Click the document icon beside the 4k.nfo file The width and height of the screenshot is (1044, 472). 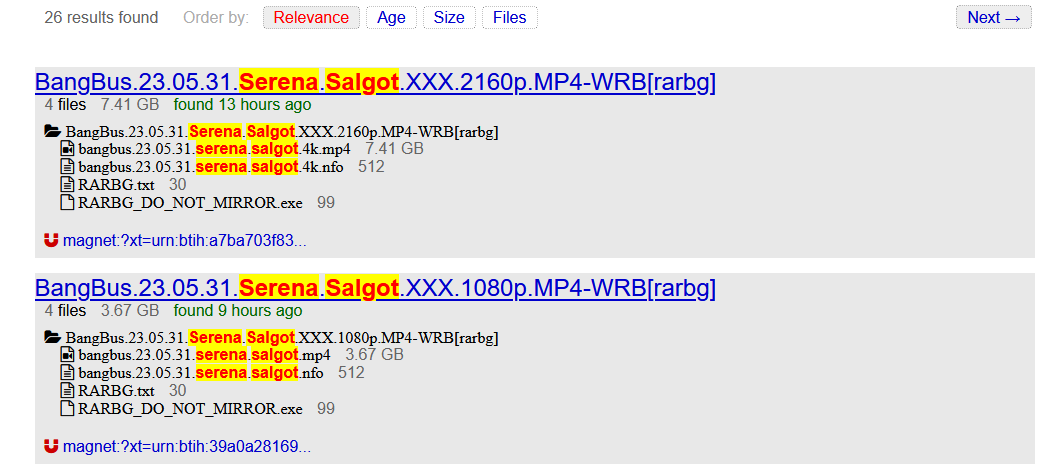click(x=67, y=166)
